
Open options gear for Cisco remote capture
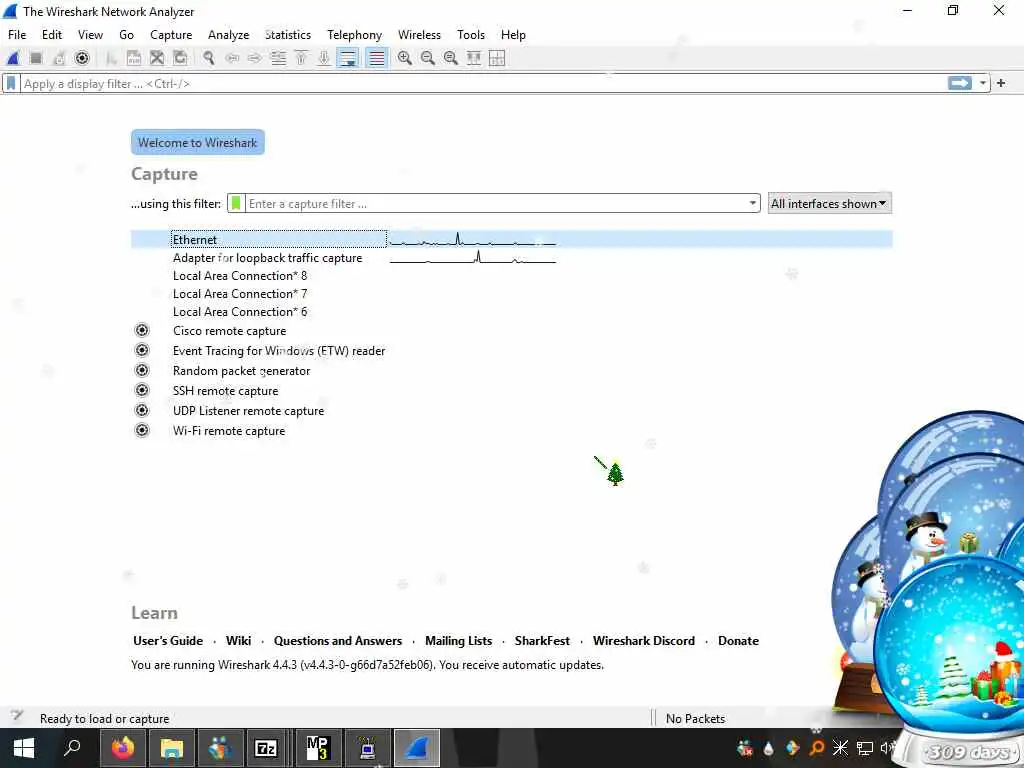(142, 330)
